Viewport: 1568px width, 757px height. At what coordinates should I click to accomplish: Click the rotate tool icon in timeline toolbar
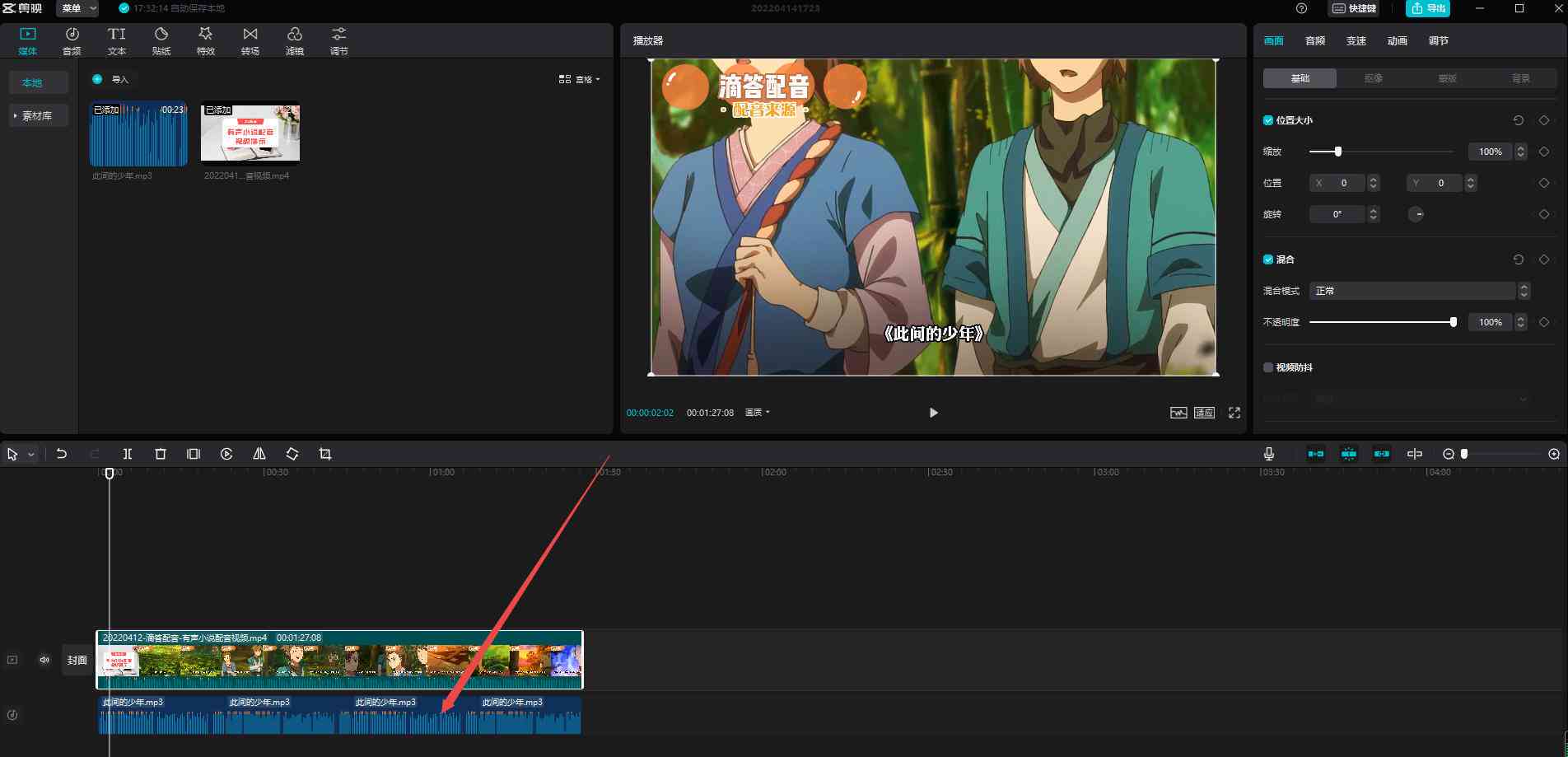292,454
